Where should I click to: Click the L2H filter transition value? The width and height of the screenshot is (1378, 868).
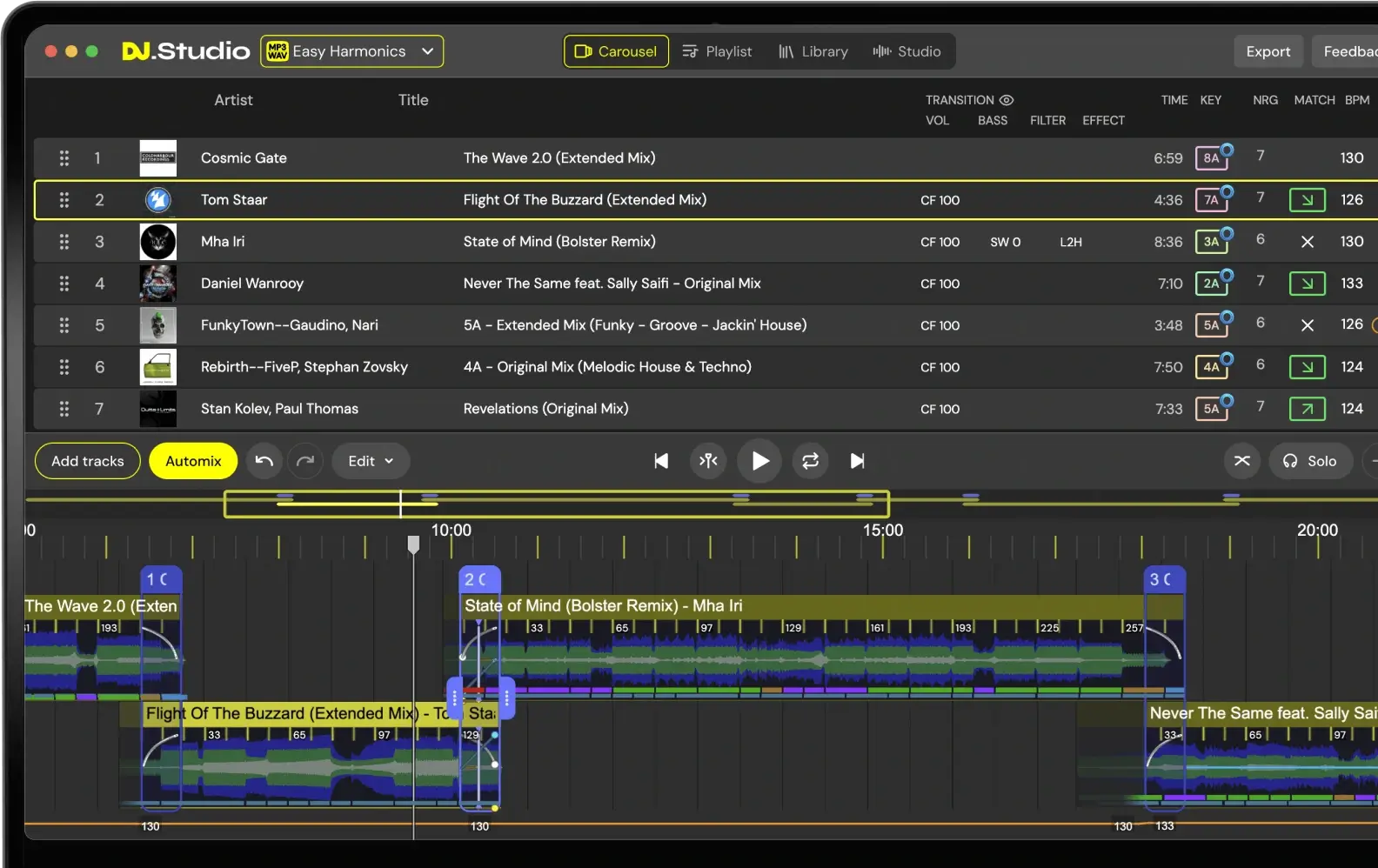click(1071, 242)
